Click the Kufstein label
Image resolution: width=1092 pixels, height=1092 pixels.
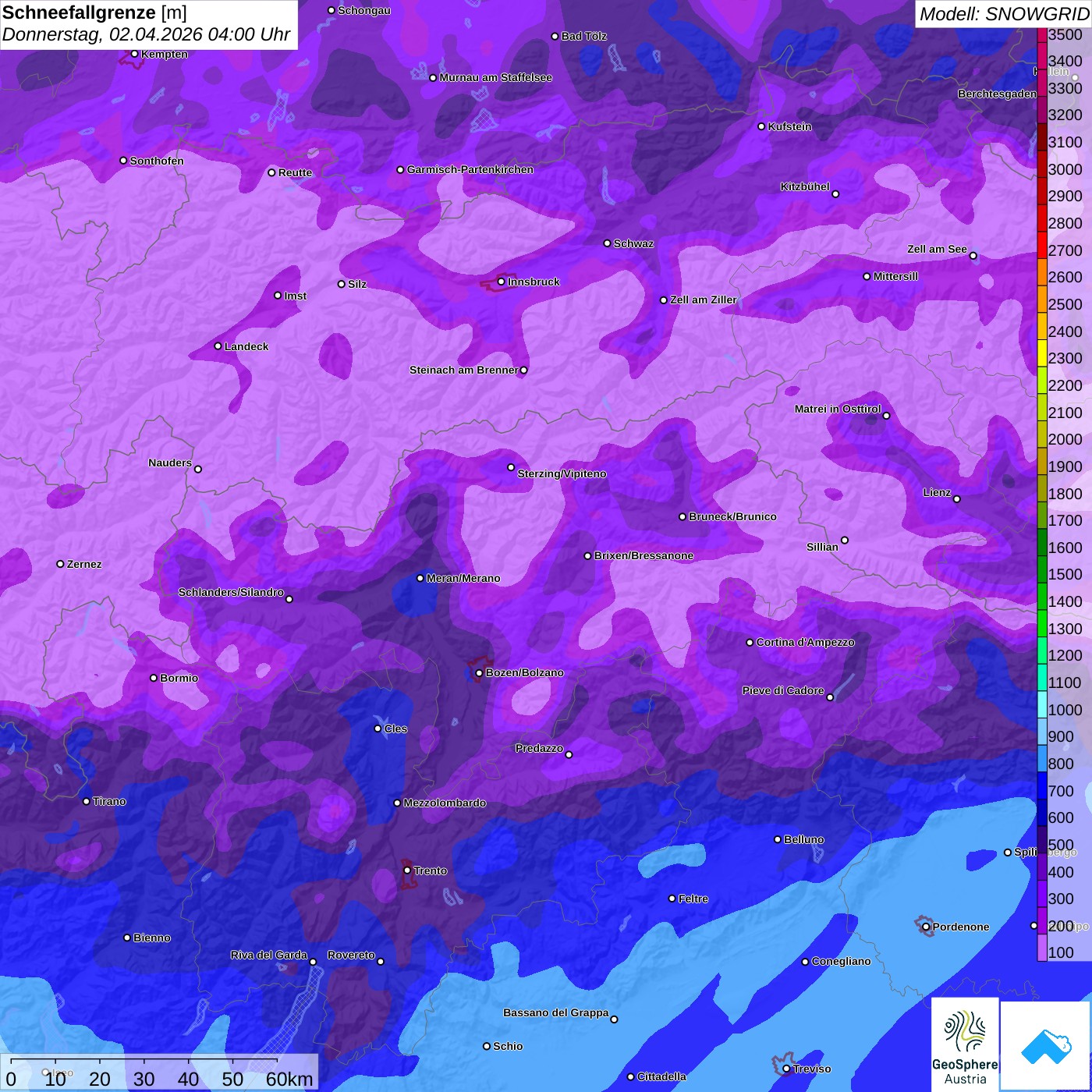click(x=790, y=126)
